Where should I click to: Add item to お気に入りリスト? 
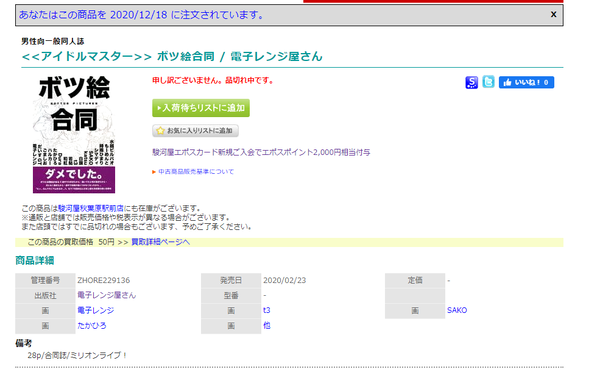(196, 131)
